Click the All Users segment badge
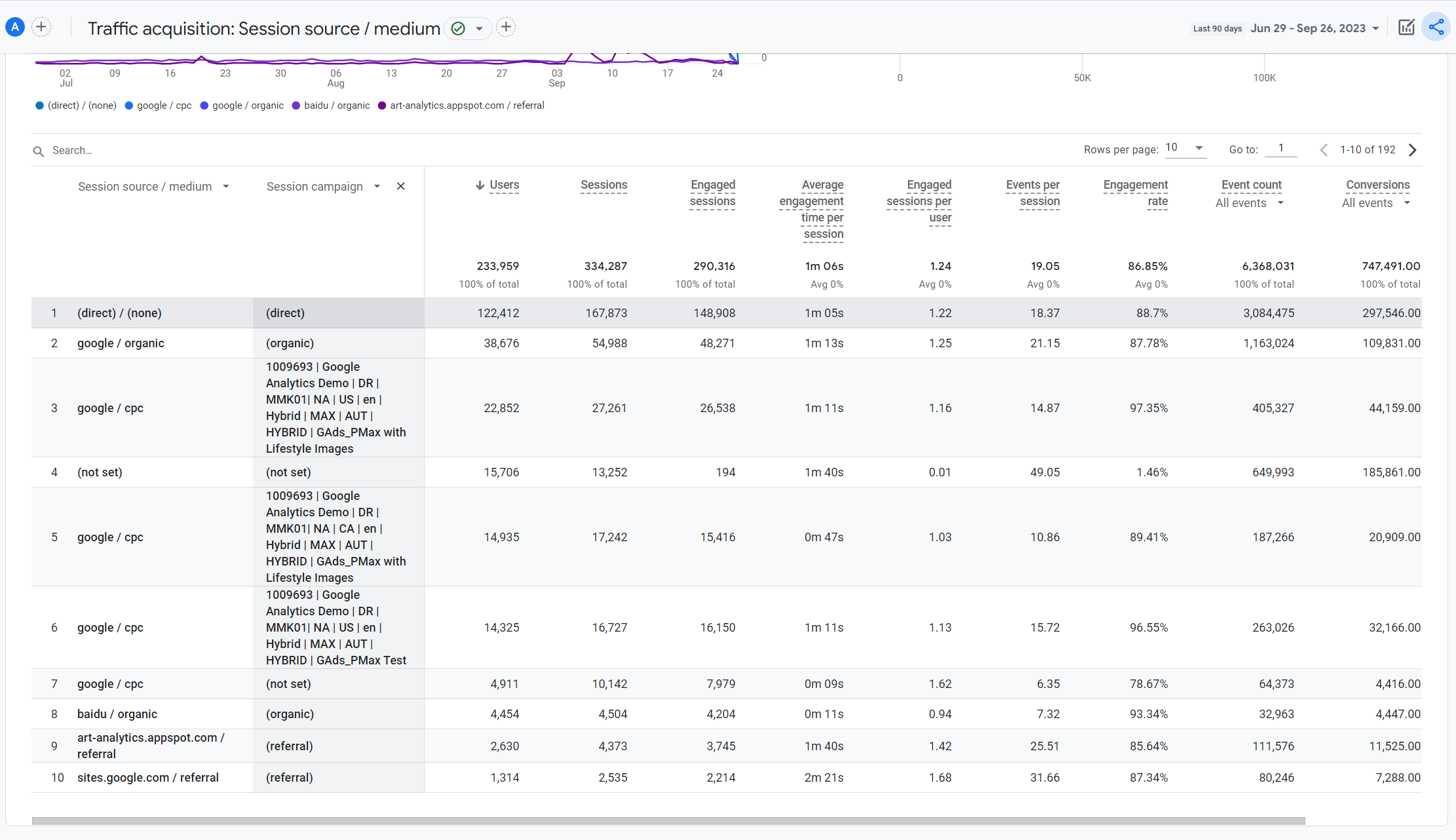The image size is (1456, 840). pos(15,27)
